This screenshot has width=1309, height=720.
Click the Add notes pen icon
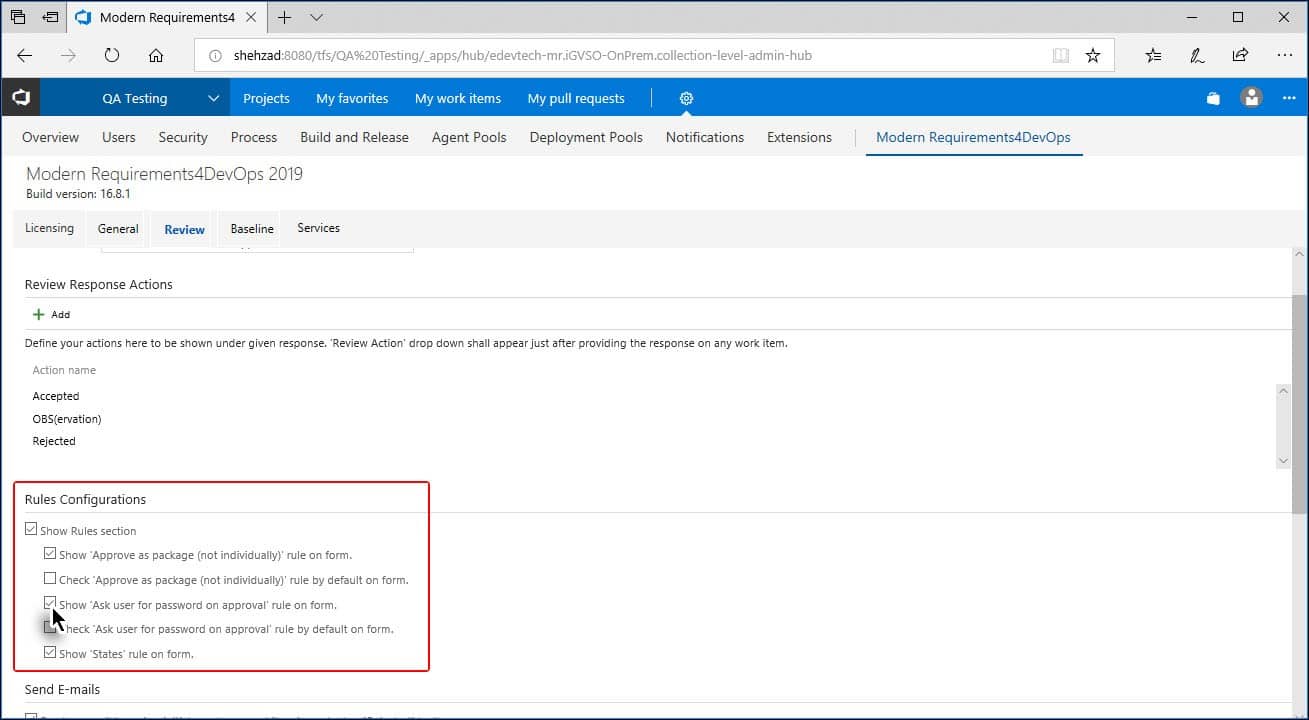(1197, 56)
